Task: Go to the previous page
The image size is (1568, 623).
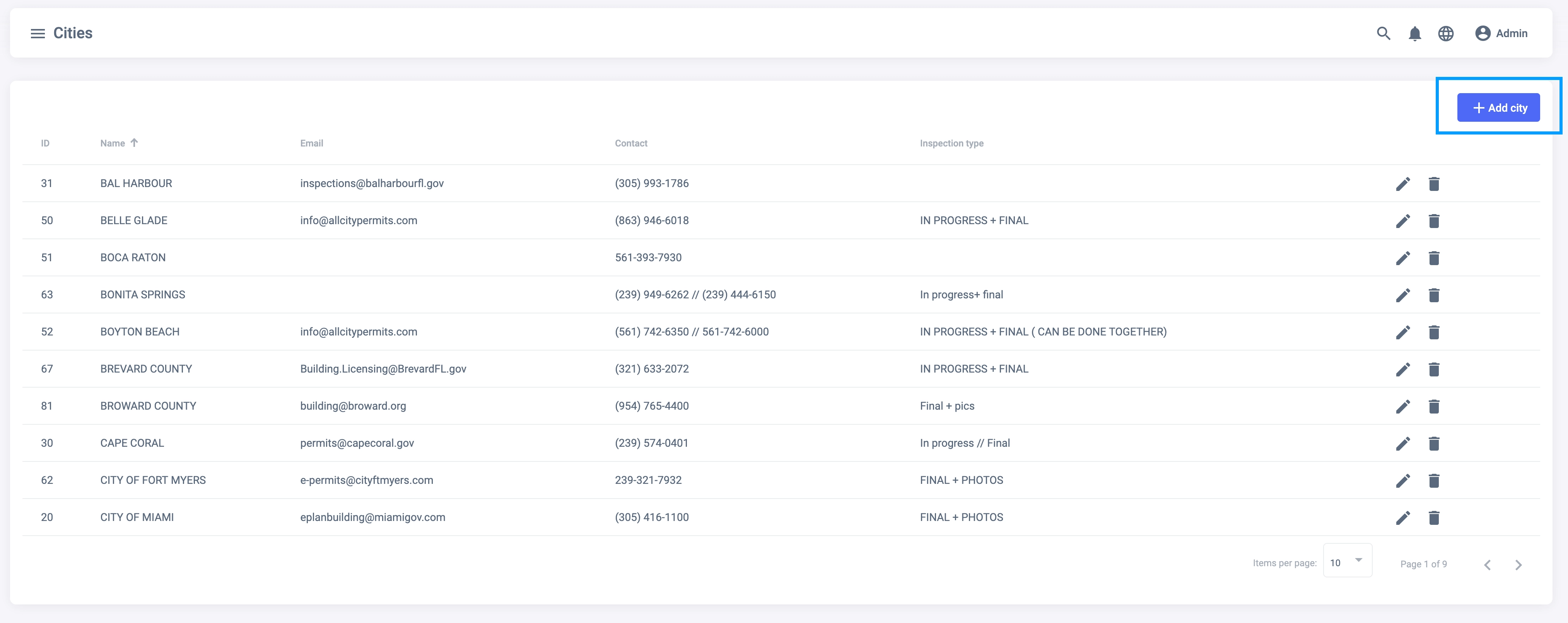Action: tap(1487, 565)
